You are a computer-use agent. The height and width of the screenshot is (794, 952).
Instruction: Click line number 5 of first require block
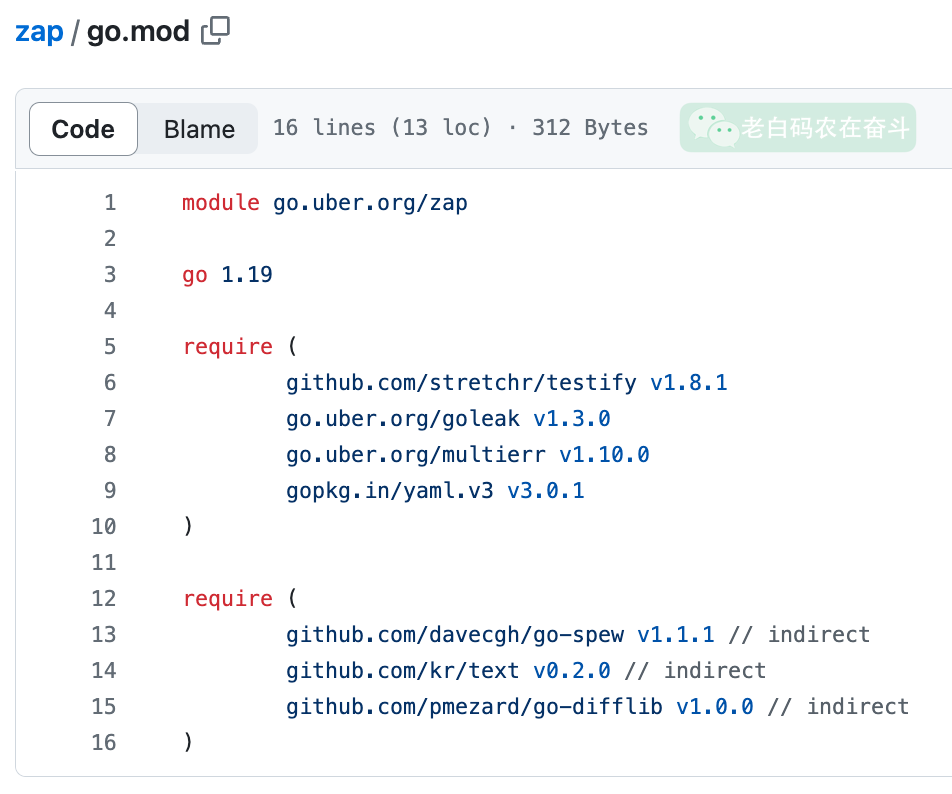pos(109,347)
